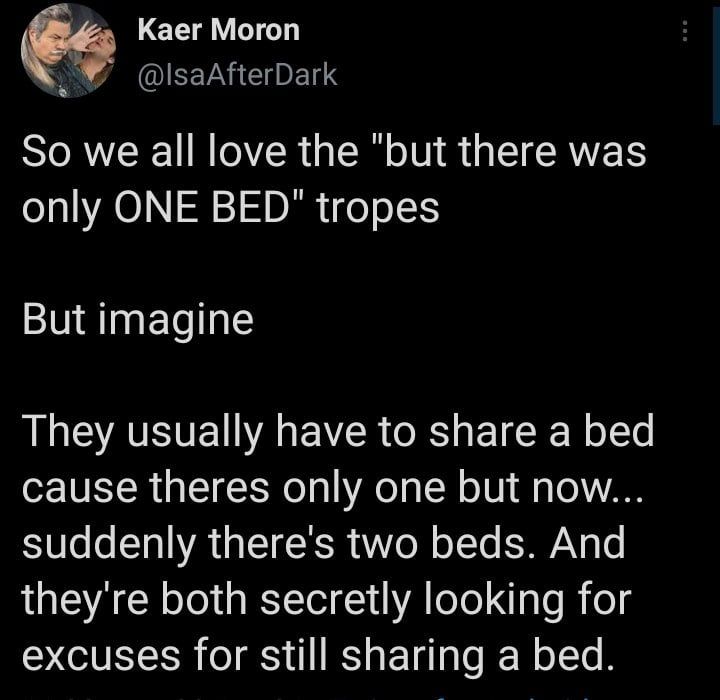Image resolution: width=720 pixels, height=700 pixels.
Task: Open the @IsaAfterDark handle
Action: (x=237, y=75)
